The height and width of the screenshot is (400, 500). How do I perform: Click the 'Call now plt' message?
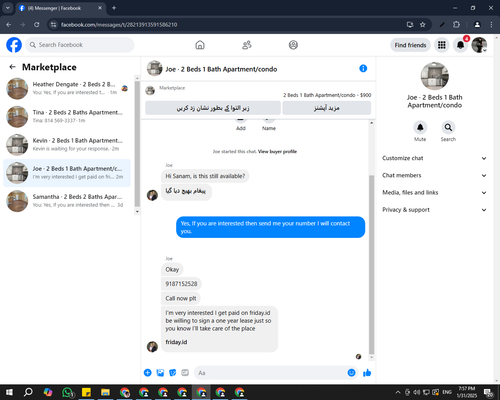(x=181, y=298)
